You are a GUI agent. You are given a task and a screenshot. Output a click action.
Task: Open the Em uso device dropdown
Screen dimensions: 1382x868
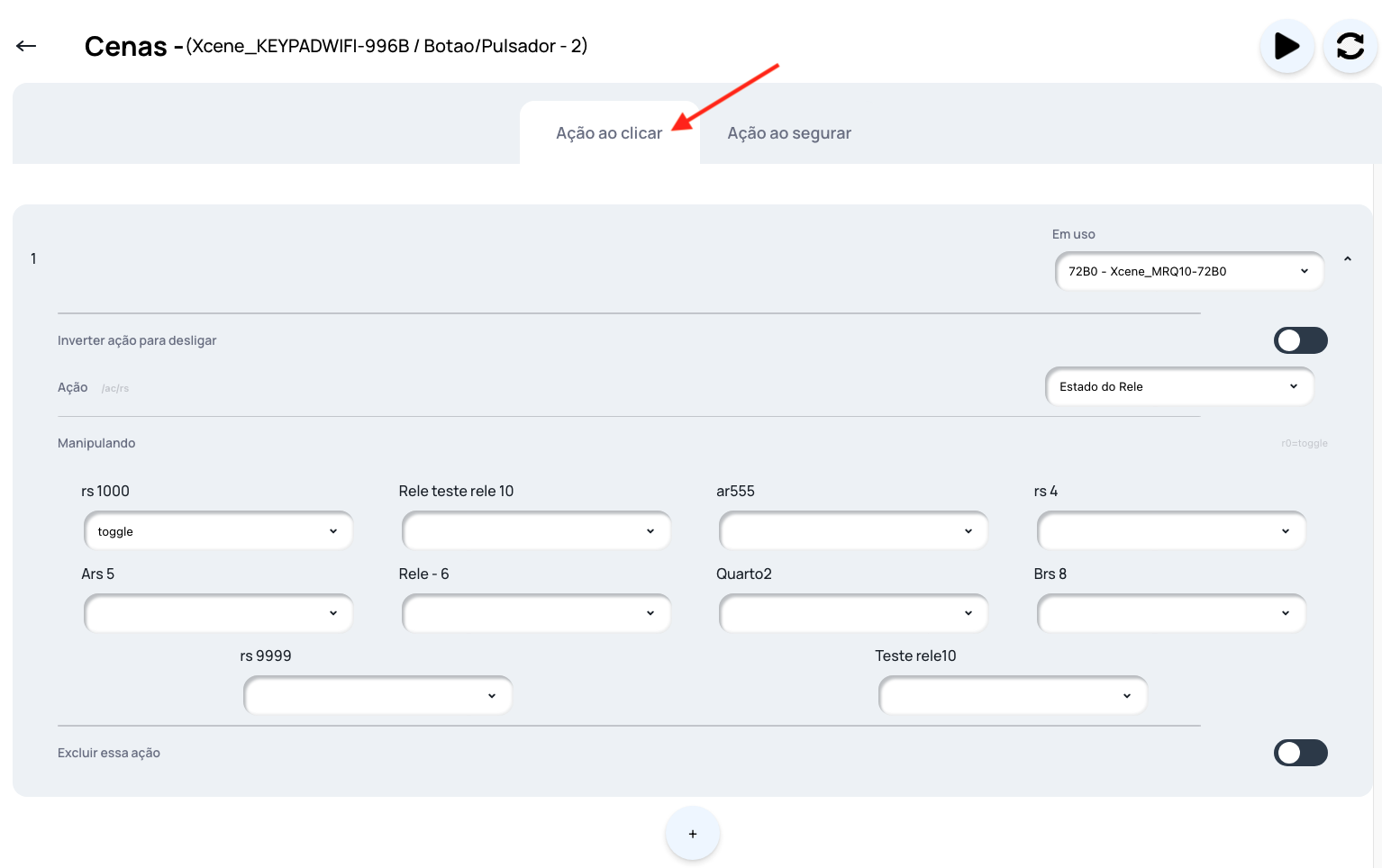pyautogui.click(x=1188, y=271)
